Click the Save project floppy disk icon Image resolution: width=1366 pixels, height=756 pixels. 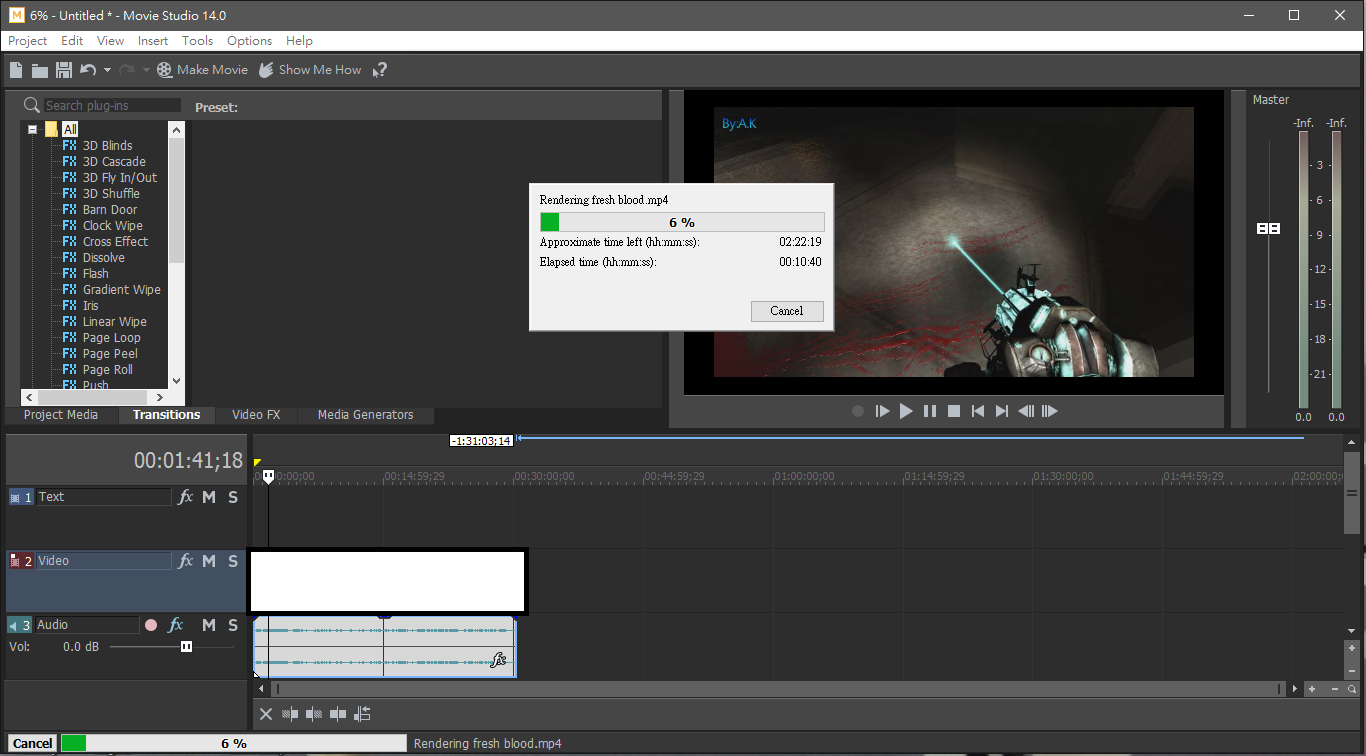point(64,70)
